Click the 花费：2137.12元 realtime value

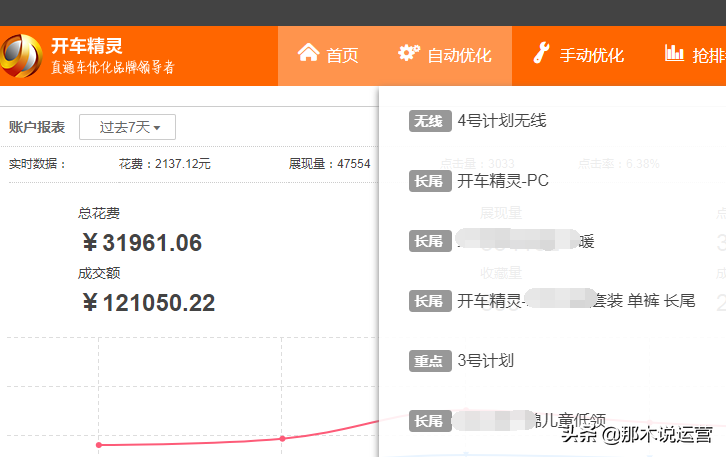point(164,163)
